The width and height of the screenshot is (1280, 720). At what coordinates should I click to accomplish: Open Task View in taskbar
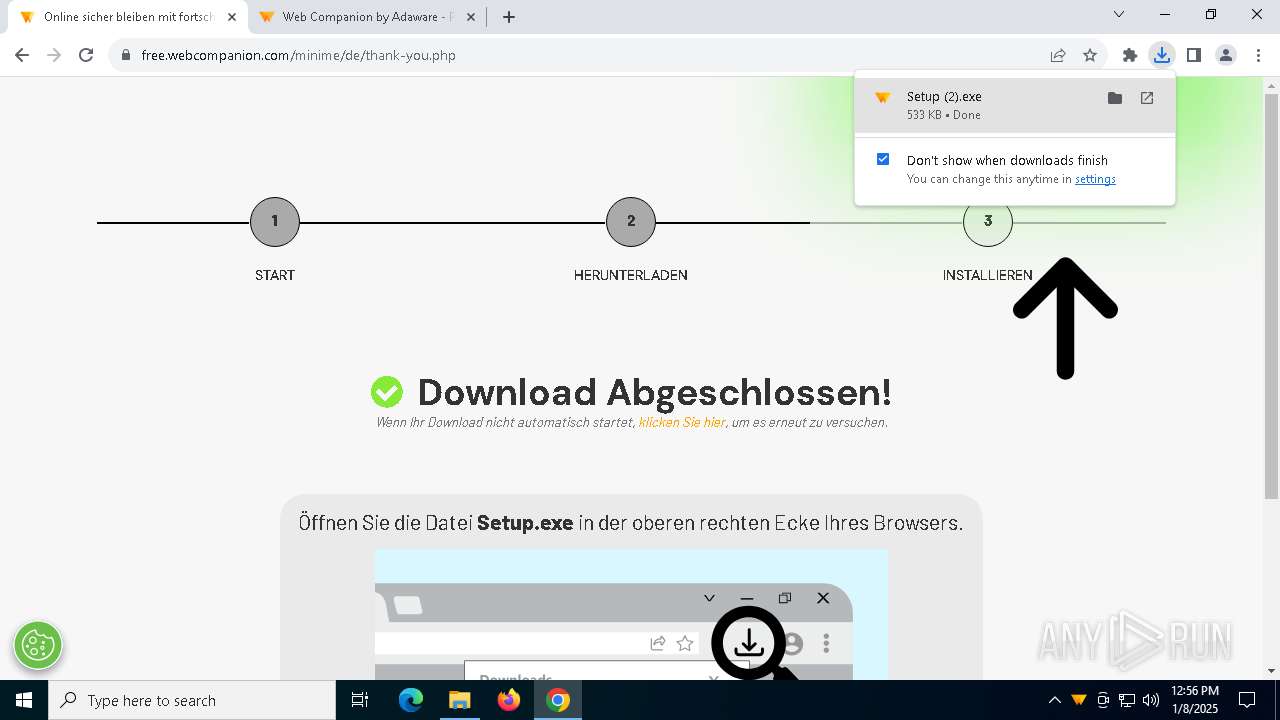click(360, 700)
